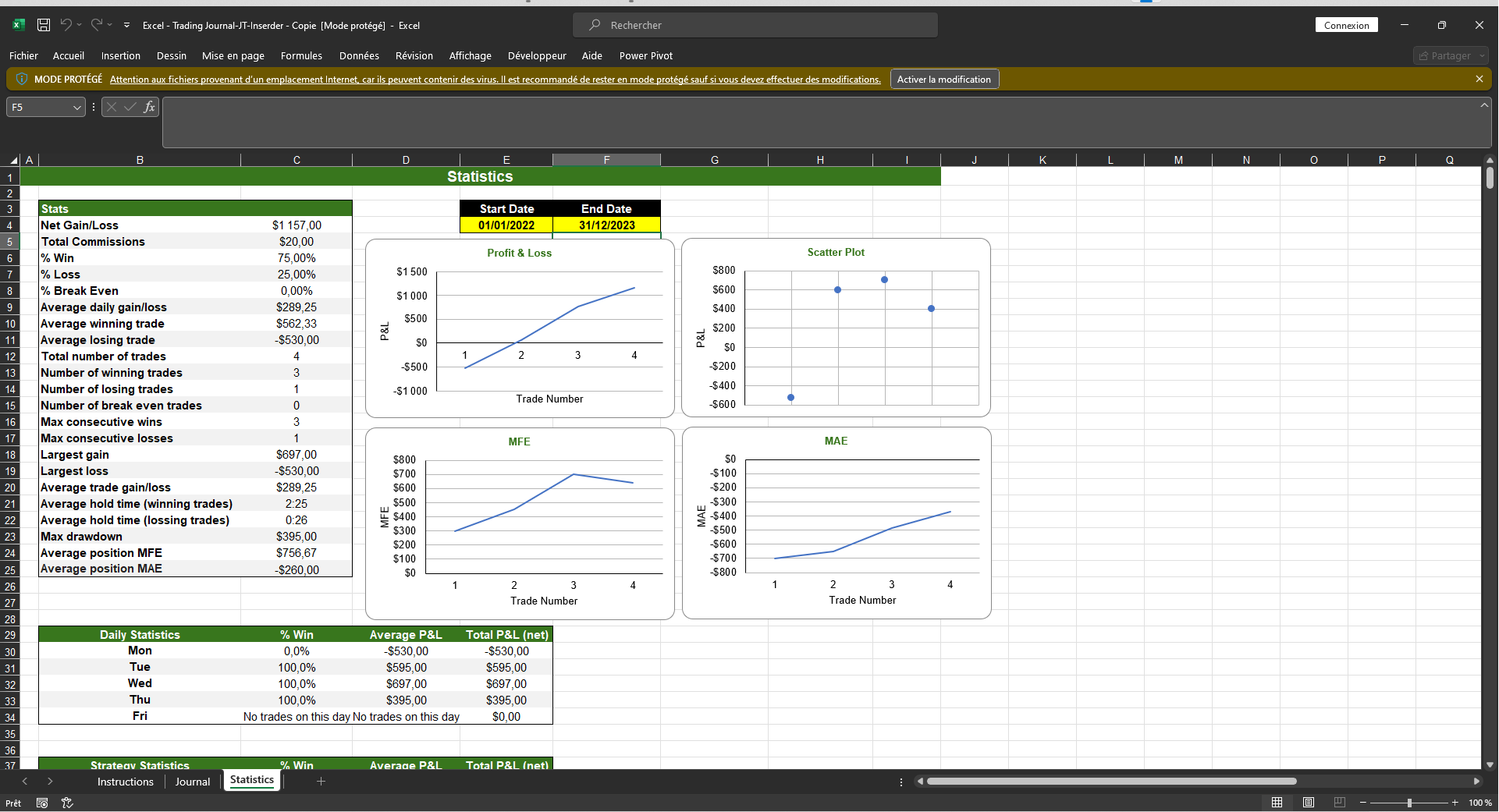Click the sheet tab bar split handle dots
Viewport: 1499px width, 812px height.
point(901,782)
